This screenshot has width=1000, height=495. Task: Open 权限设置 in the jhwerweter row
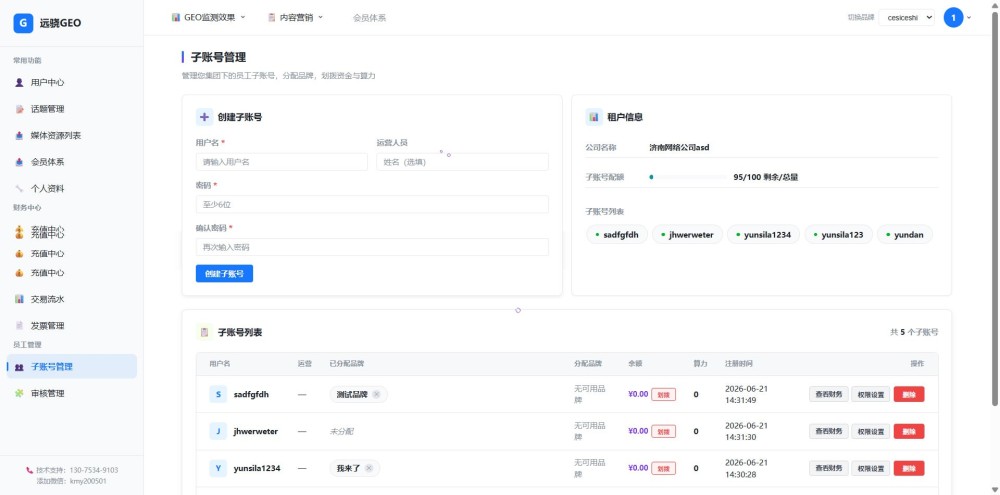[871, 432]
